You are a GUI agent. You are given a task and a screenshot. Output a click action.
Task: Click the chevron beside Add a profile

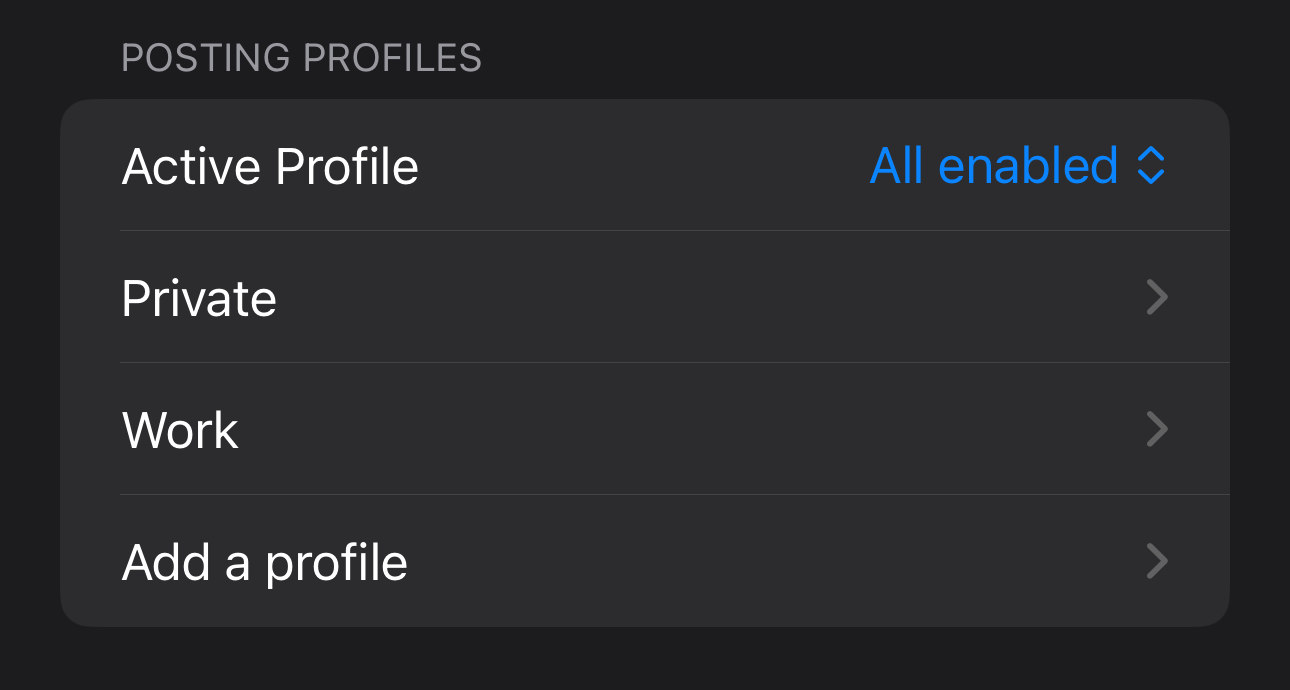coord(1156,562)
